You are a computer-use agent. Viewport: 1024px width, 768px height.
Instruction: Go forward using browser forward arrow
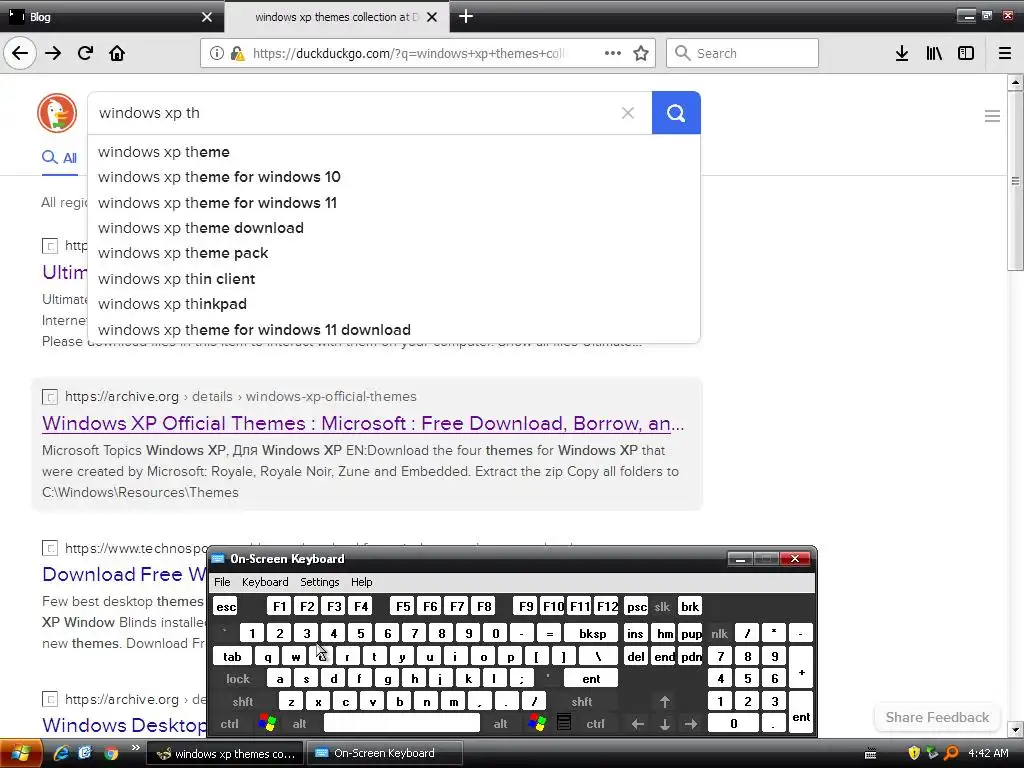tap(53, 53)
